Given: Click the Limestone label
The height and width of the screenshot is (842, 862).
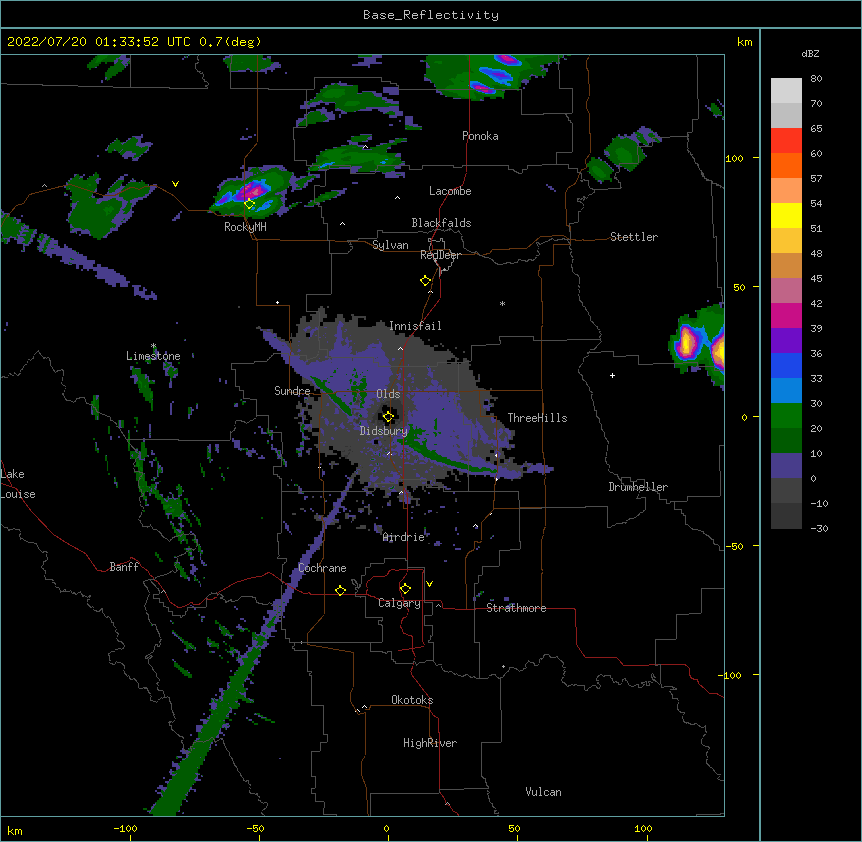Looking at the screenshot, I should point(153,356).
